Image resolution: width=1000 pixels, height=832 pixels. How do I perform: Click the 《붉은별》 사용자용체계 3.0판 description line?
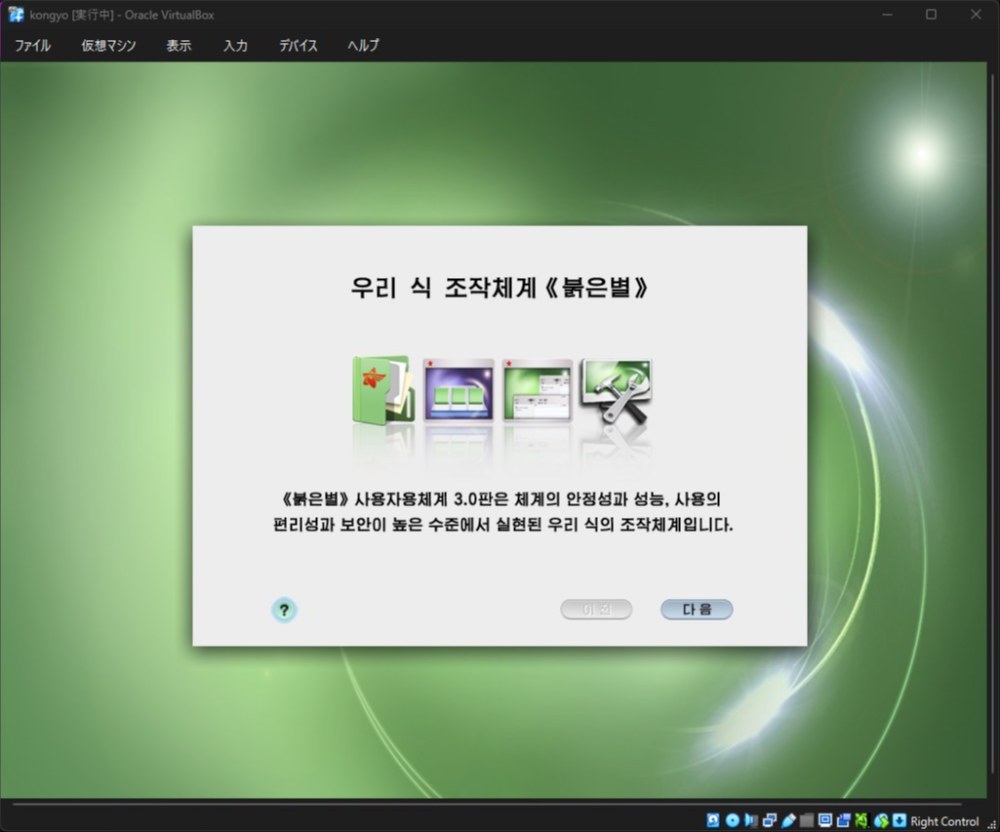click(x=501, y=499)
